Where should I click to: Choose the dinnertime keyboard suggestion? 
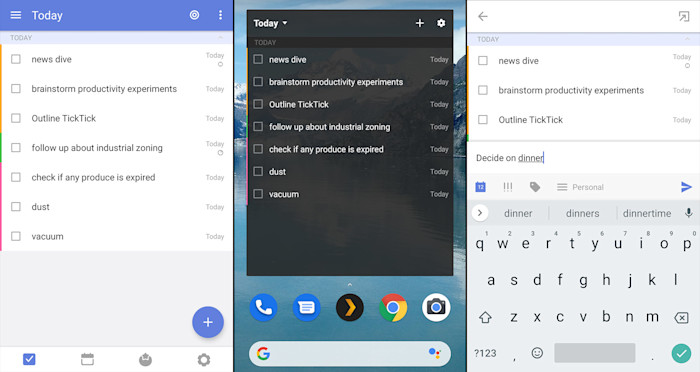[x=647, y=213]
